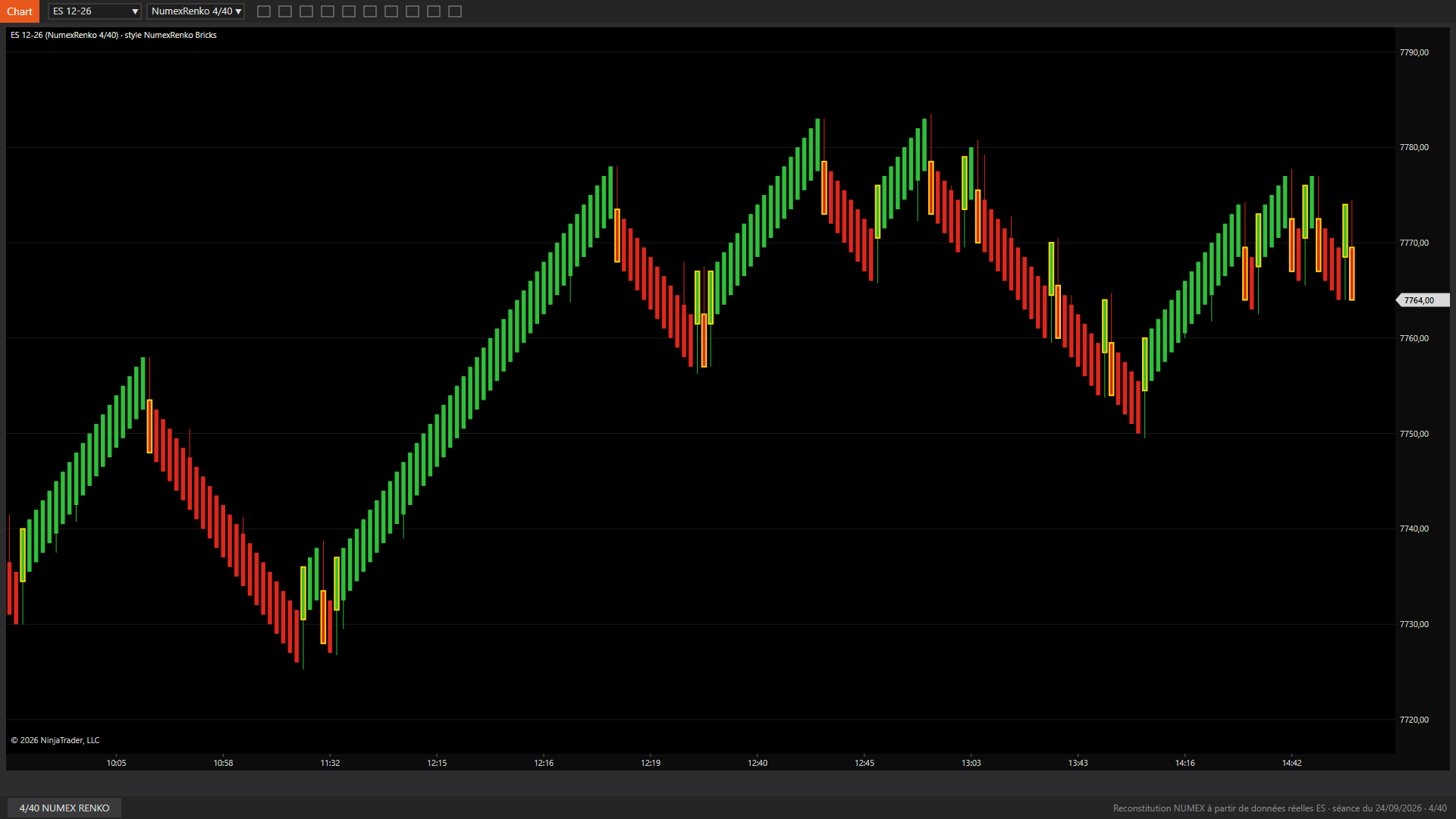
Task: Click the 7790,00 price axis label
Action: tap(1414, 52)
